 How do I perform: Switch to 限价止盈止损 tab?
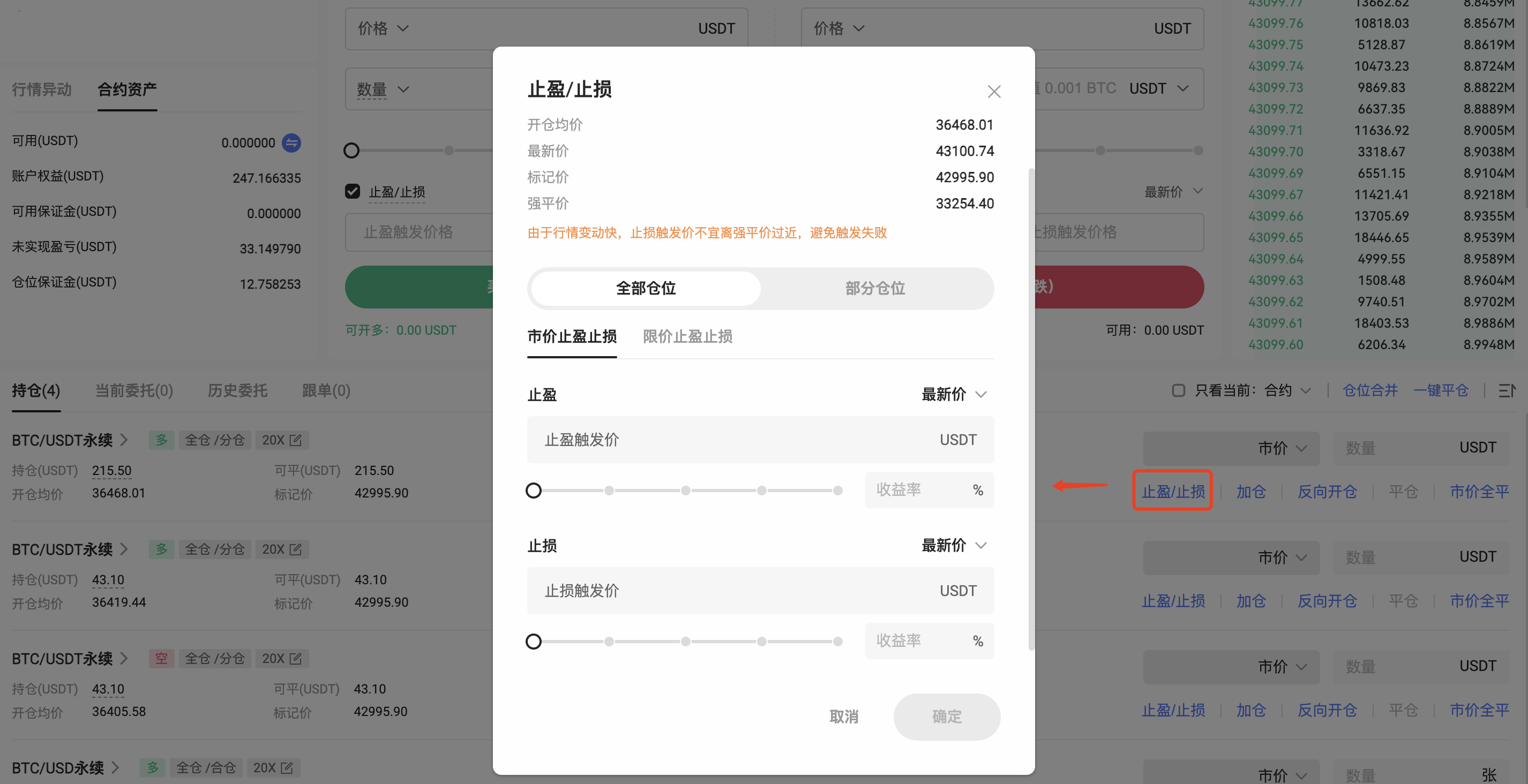(687, 336)
